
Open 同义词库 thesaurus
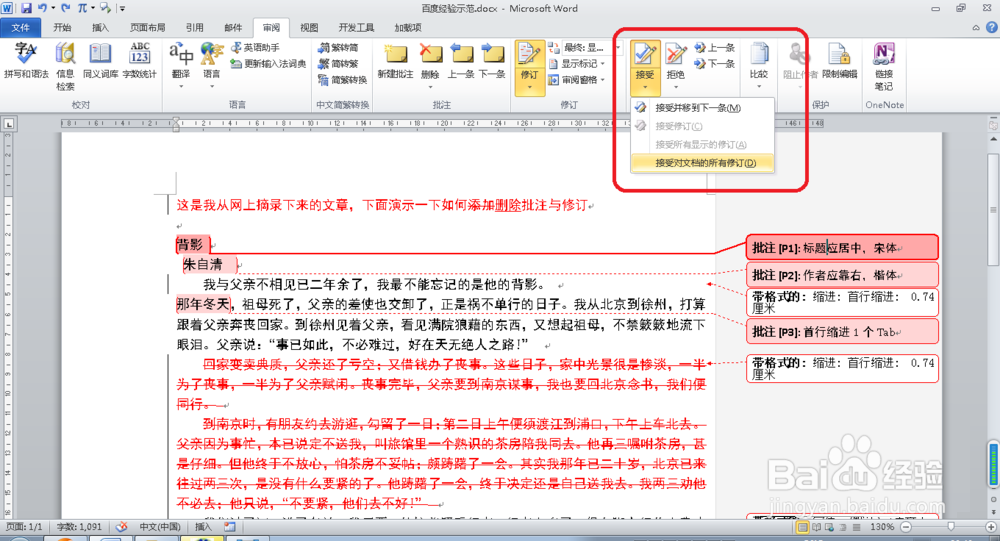(100, 61)
